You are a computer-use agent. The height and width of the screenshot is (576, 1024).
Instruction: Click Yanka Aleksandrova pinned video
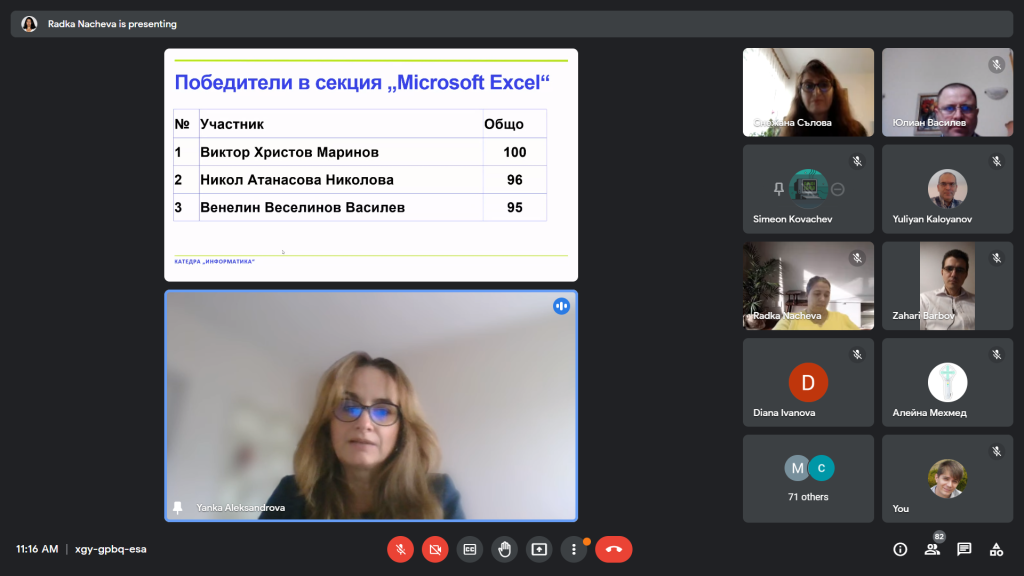coord(371,406)
